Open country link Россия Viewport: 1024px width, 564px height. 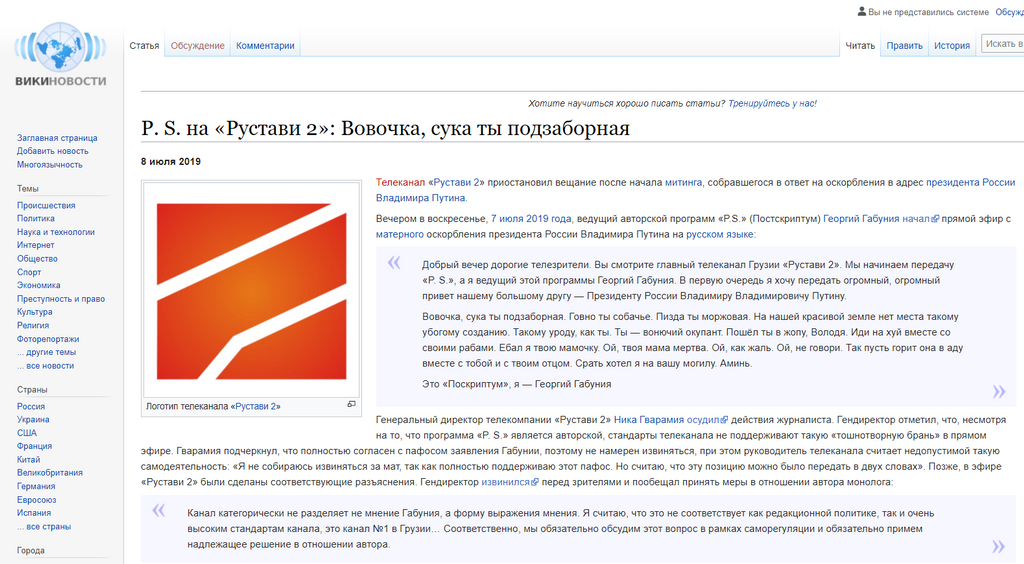pos(31,406)
